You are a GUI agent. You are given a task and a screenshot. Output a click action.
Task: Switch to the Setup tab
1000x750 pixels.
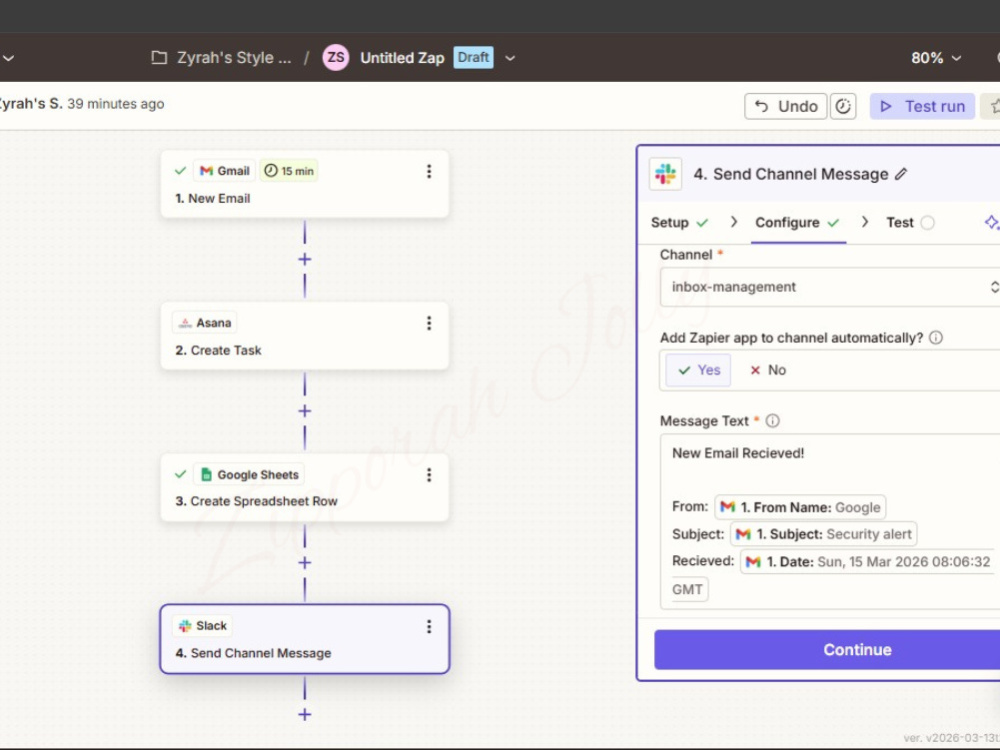(679, 223)
